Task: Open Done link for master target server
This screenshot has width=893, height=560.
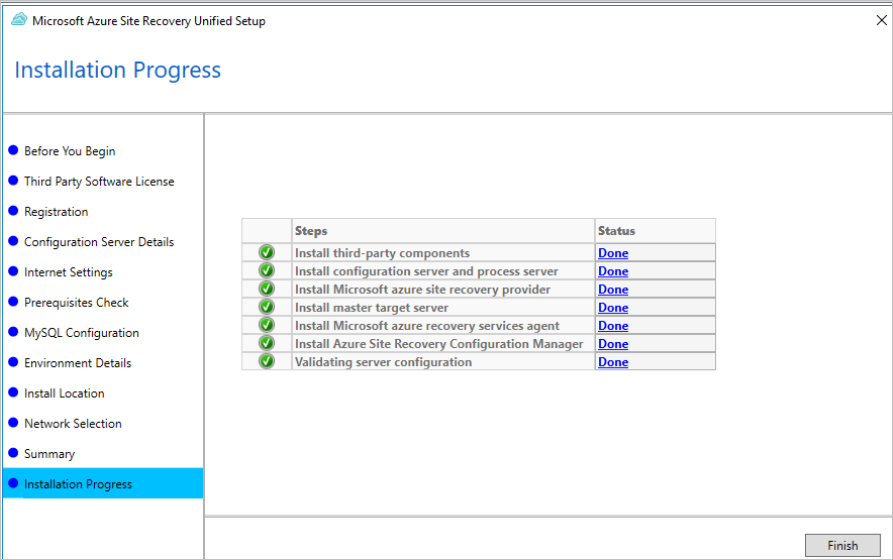Action: point(613,308)
